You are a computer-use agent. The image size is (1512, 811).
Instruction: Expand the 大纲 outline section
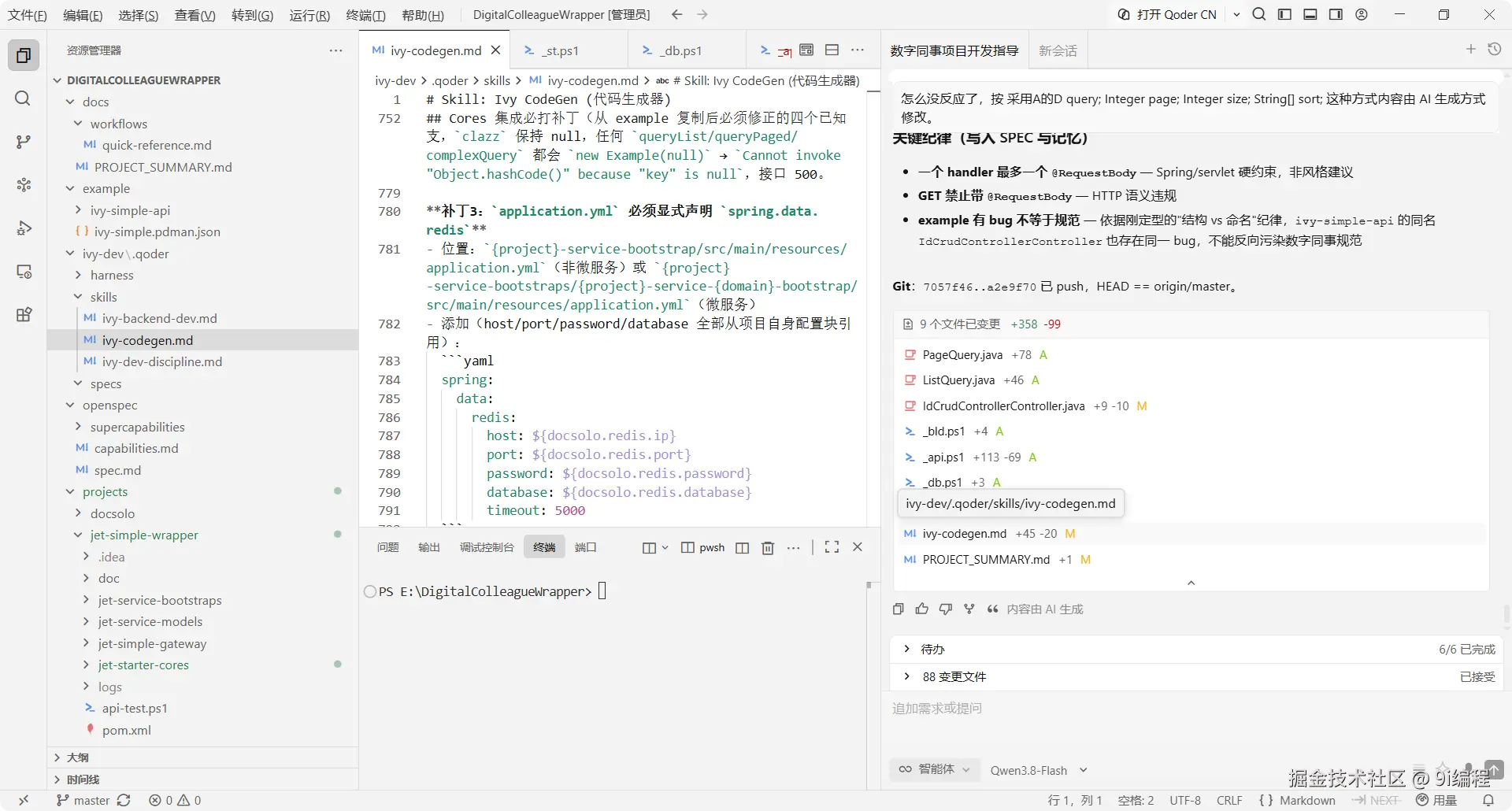point(203,757)
